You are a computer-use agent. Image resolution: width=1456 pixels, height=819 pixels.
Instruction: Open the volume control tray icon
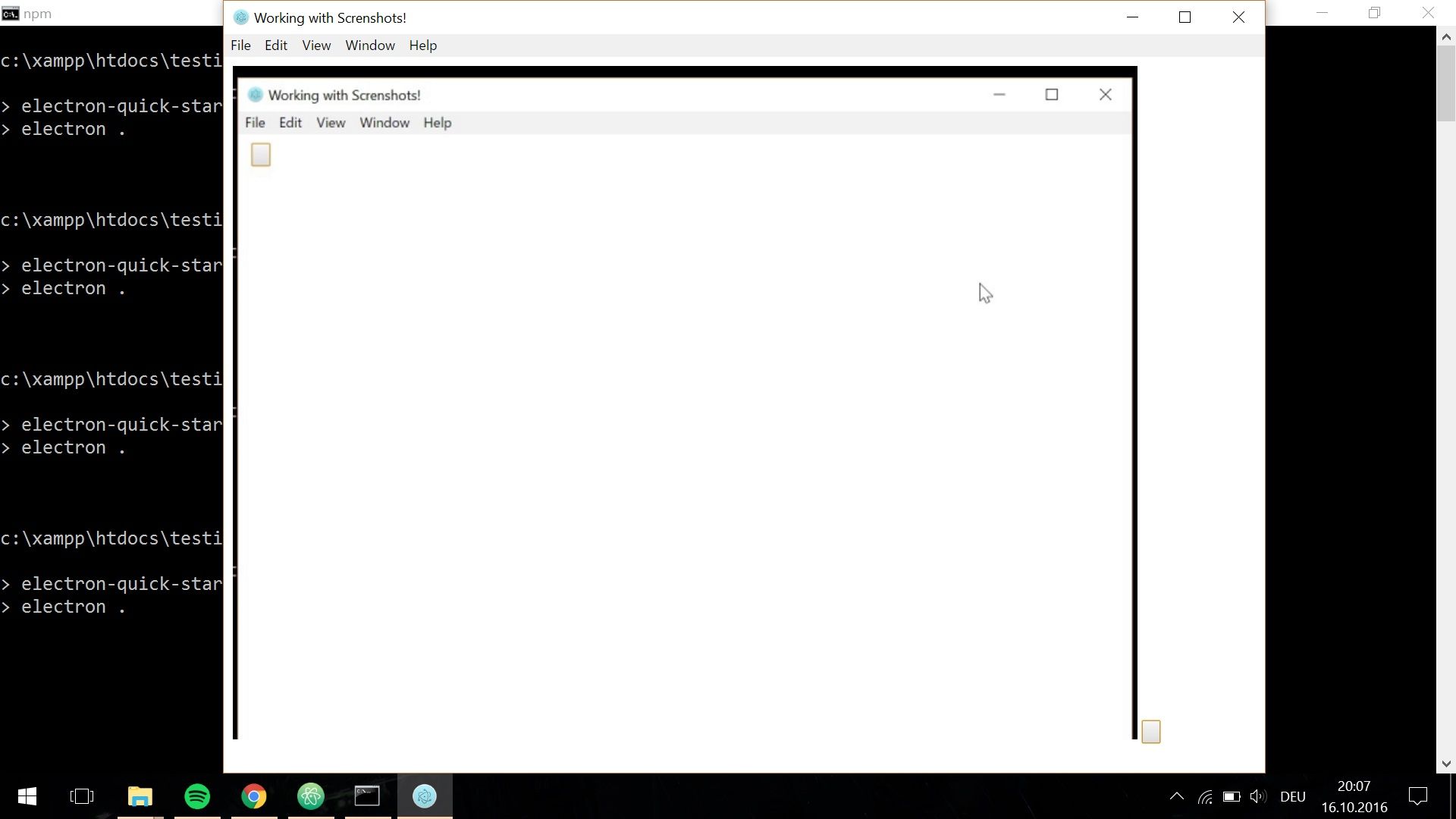[1257, 796]
